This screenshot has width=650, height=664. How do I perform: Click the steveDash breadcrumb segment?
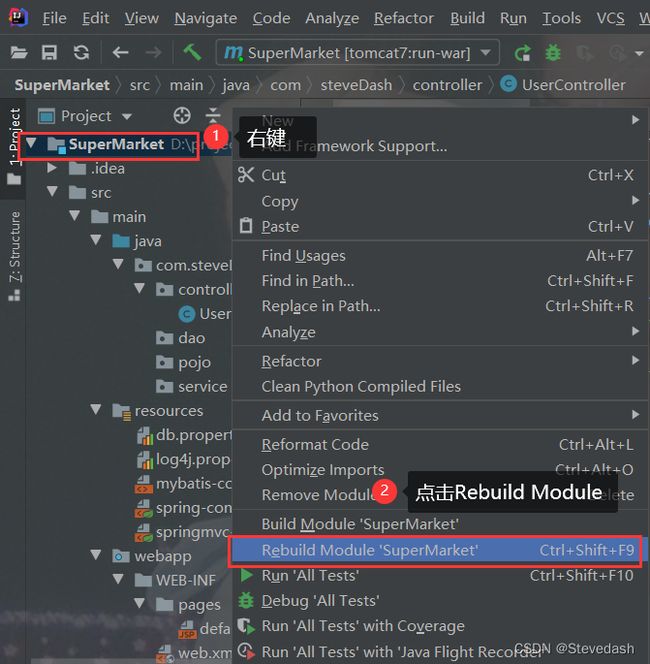pos(356,85)
